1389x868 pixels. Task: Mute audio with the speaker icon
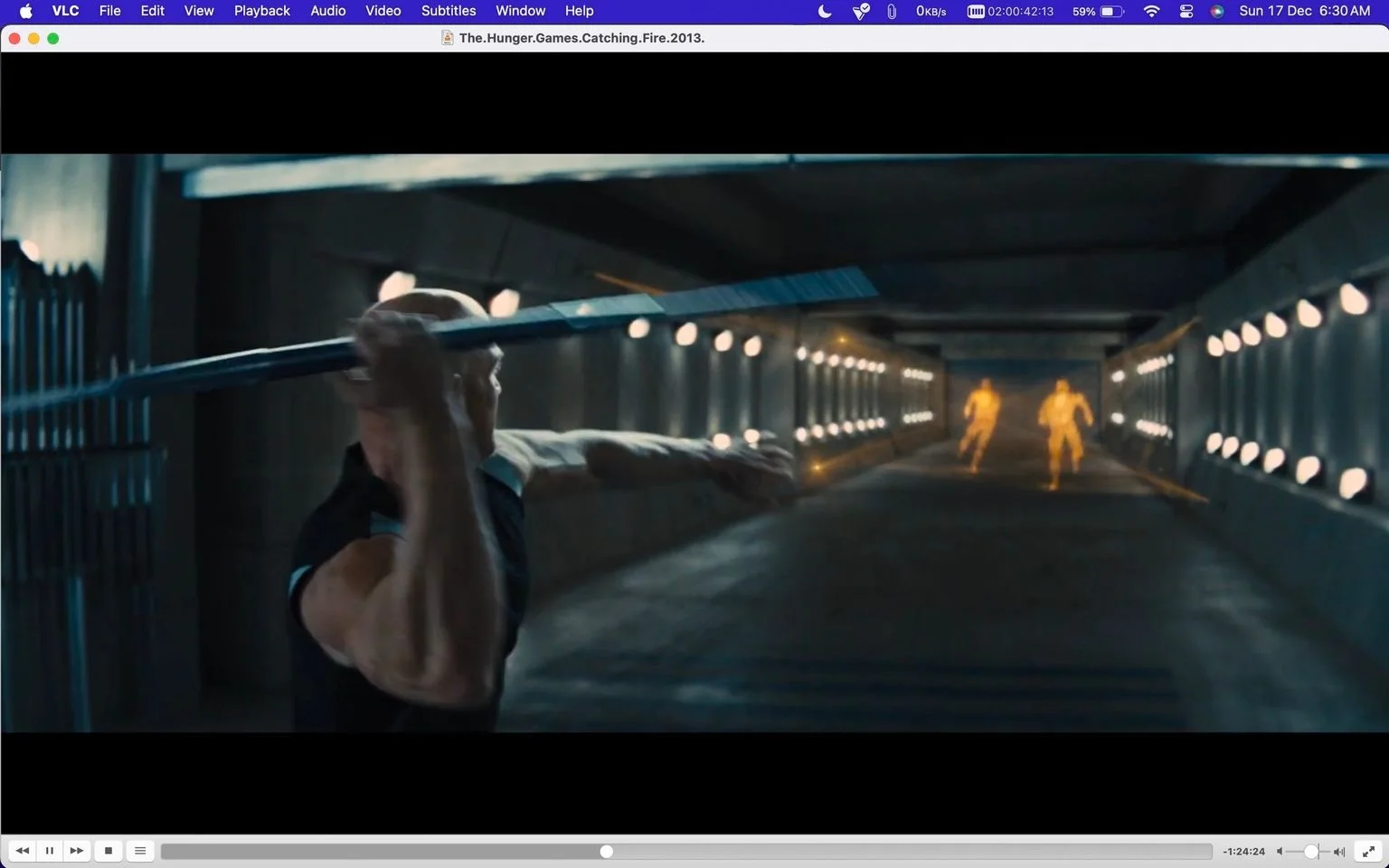point(1280,852)
